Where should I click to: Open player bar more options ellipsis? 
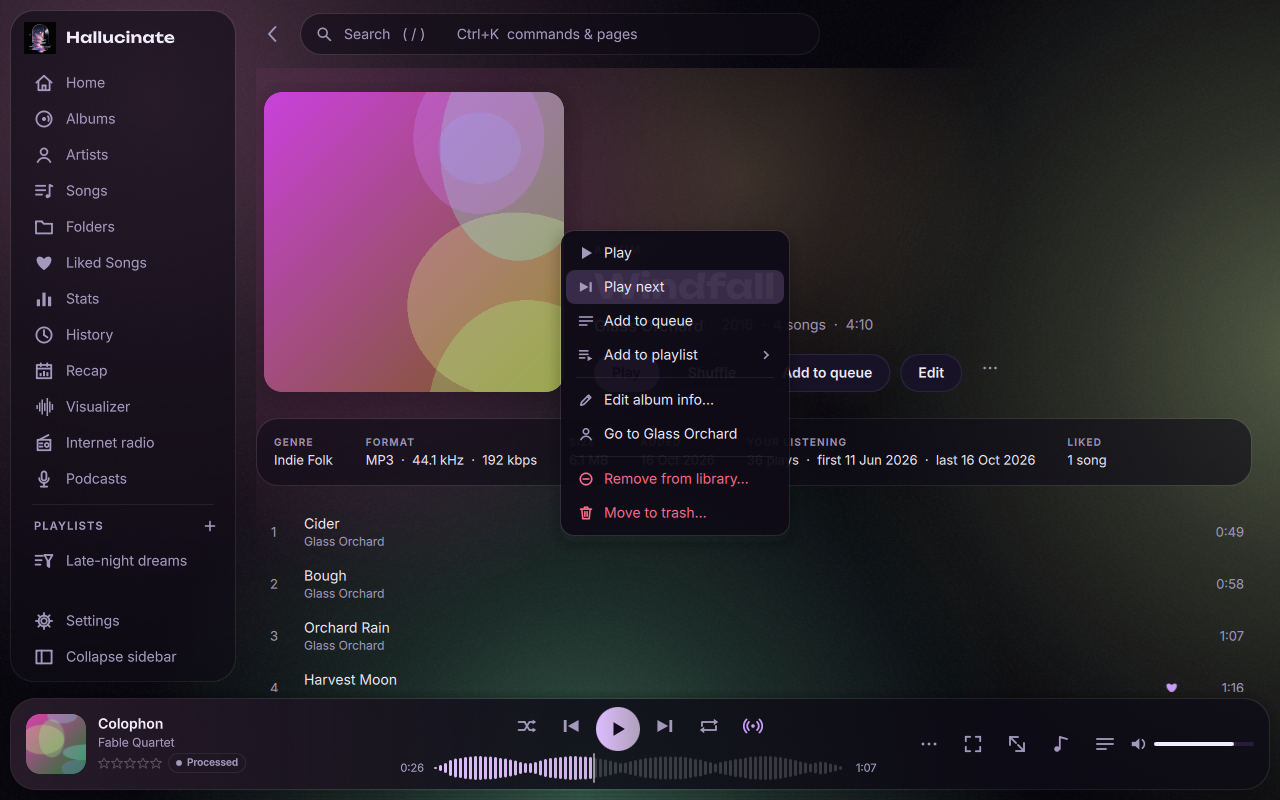tap(929, 744)
